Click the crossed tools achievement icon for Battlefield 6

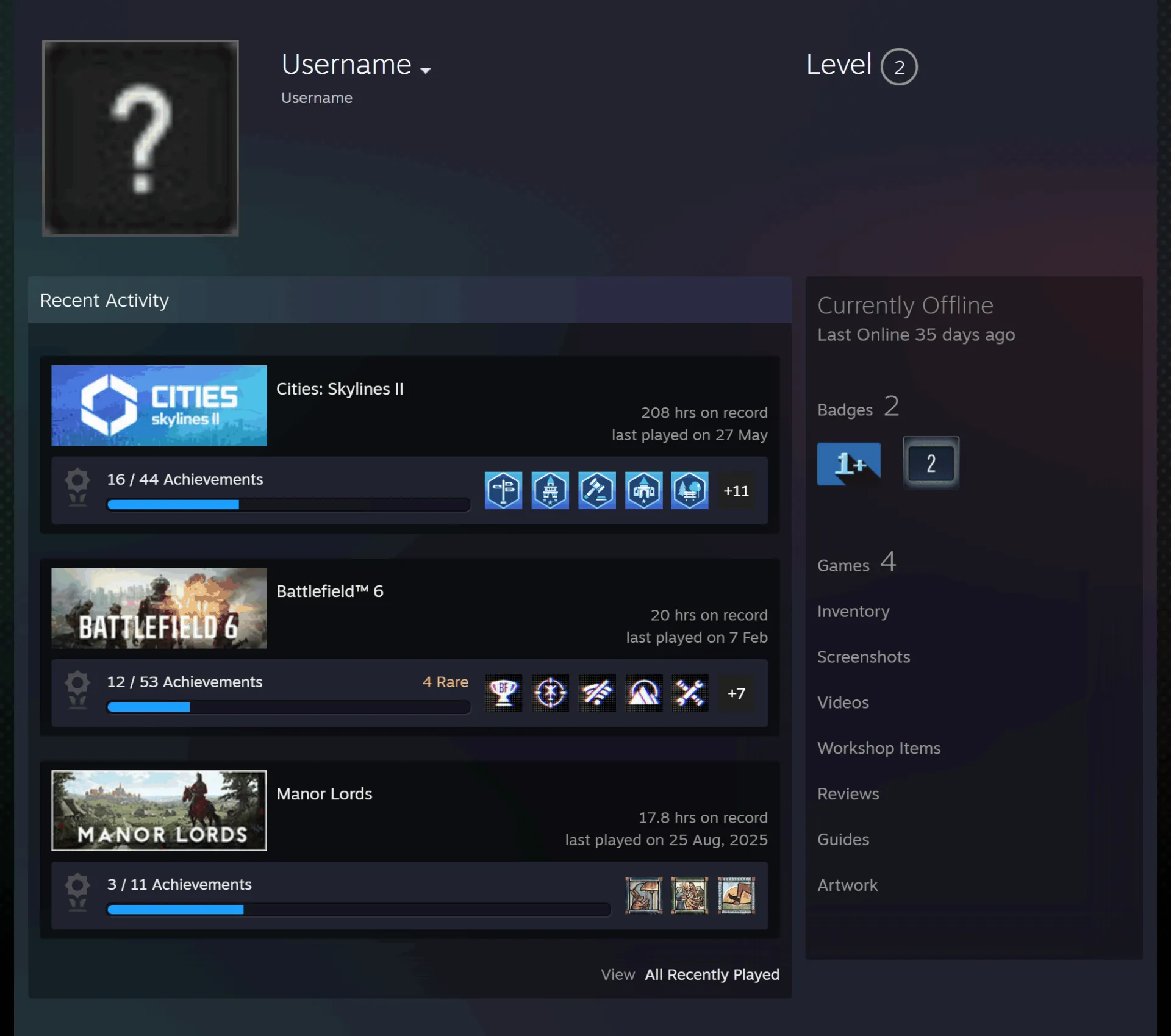[690, 693]
